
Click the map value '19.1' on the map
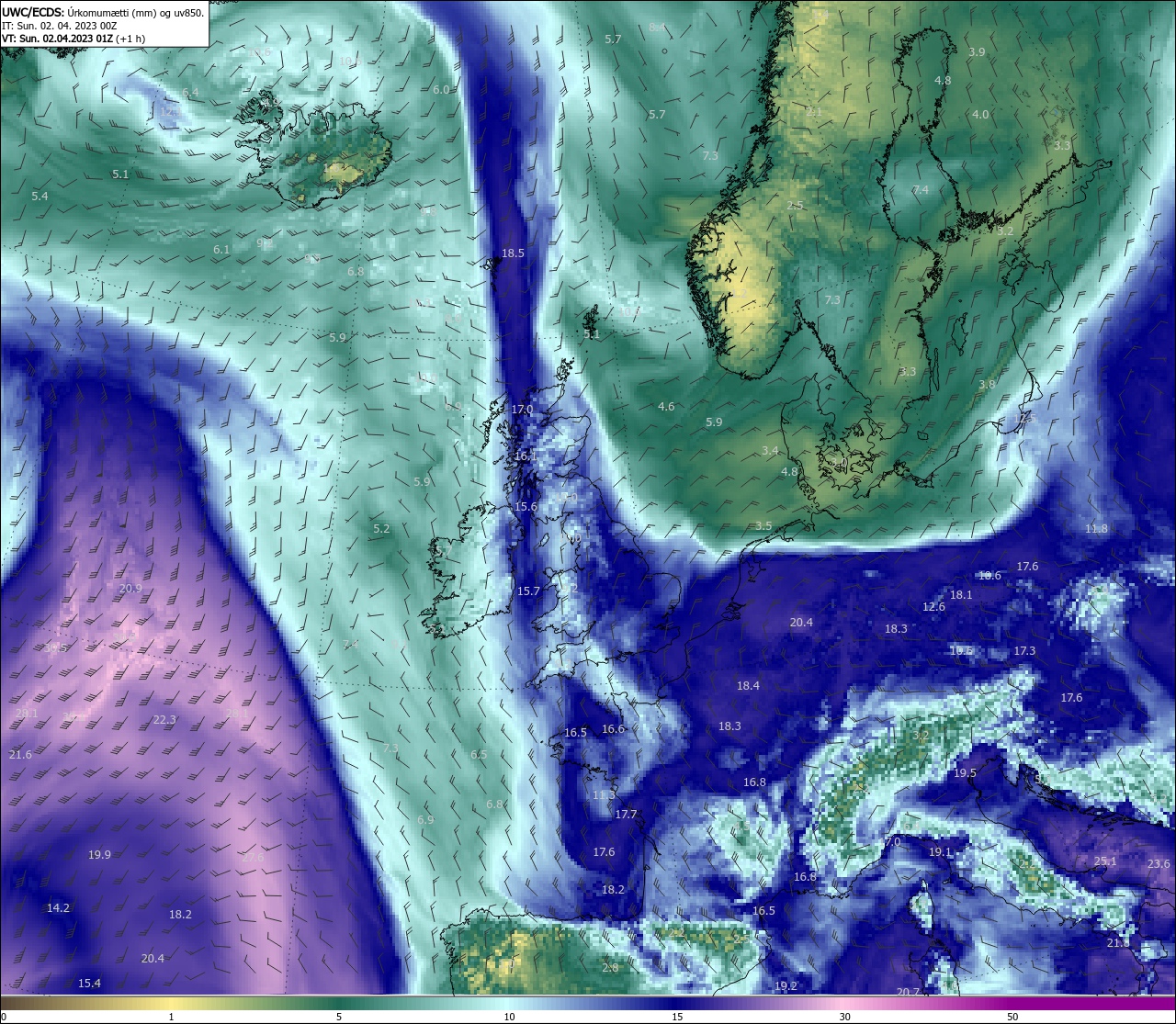coord(940,851)
